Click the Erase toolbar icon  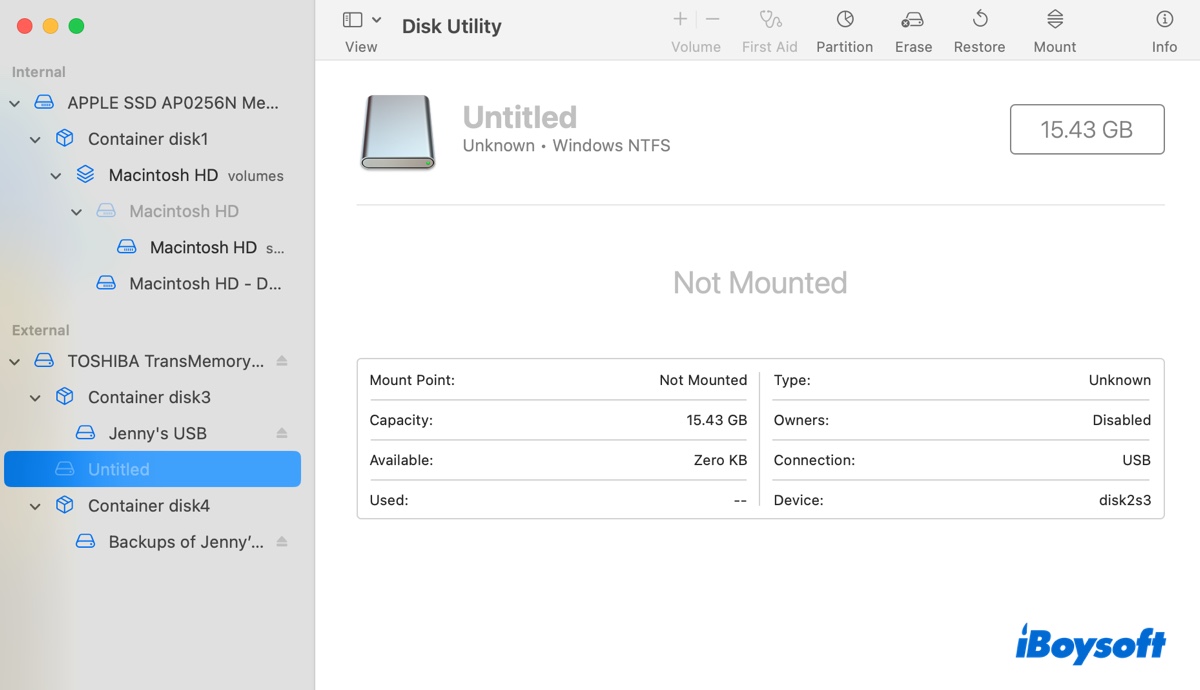(x=912, y=20)
